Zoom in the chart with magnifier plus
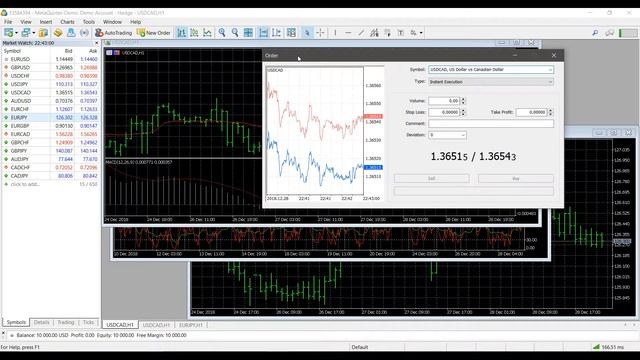640x360 pixels. pyautogui.click(x=222, y=33)
